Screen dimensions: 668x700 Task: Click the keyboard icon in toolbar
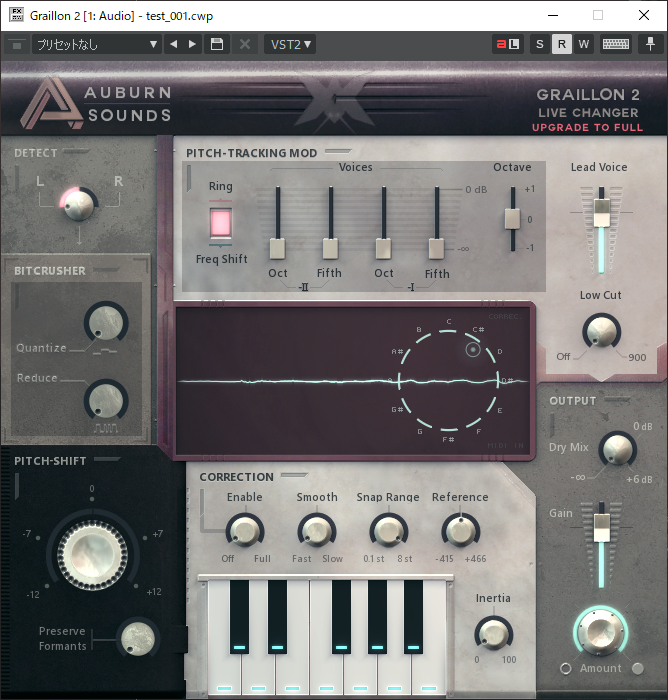coord(616,44)
